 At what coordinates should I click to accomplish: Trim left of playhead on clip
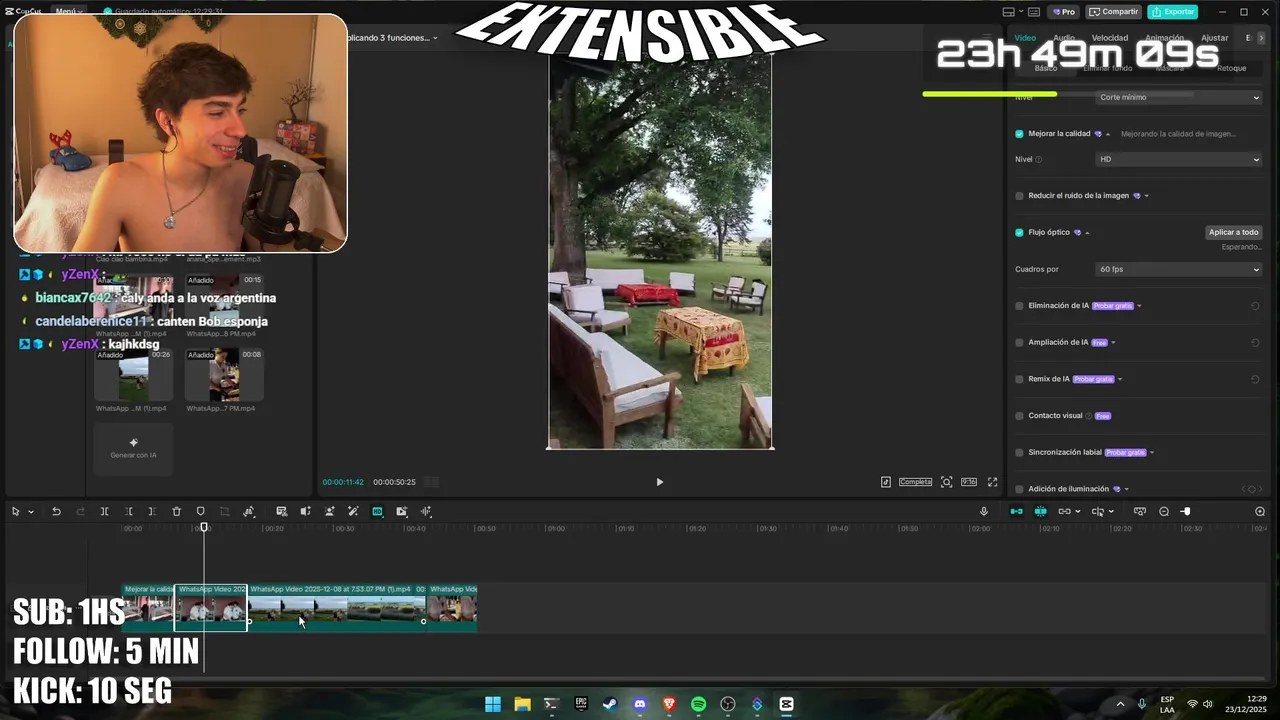[x=128, y=511]
